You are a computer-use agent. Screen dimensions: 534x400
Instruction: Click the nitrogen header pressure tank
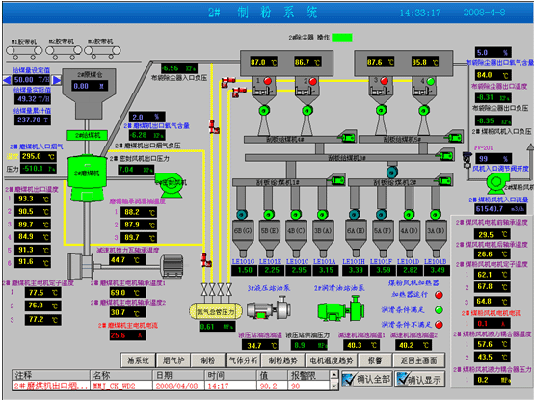[x=216, y=311]
